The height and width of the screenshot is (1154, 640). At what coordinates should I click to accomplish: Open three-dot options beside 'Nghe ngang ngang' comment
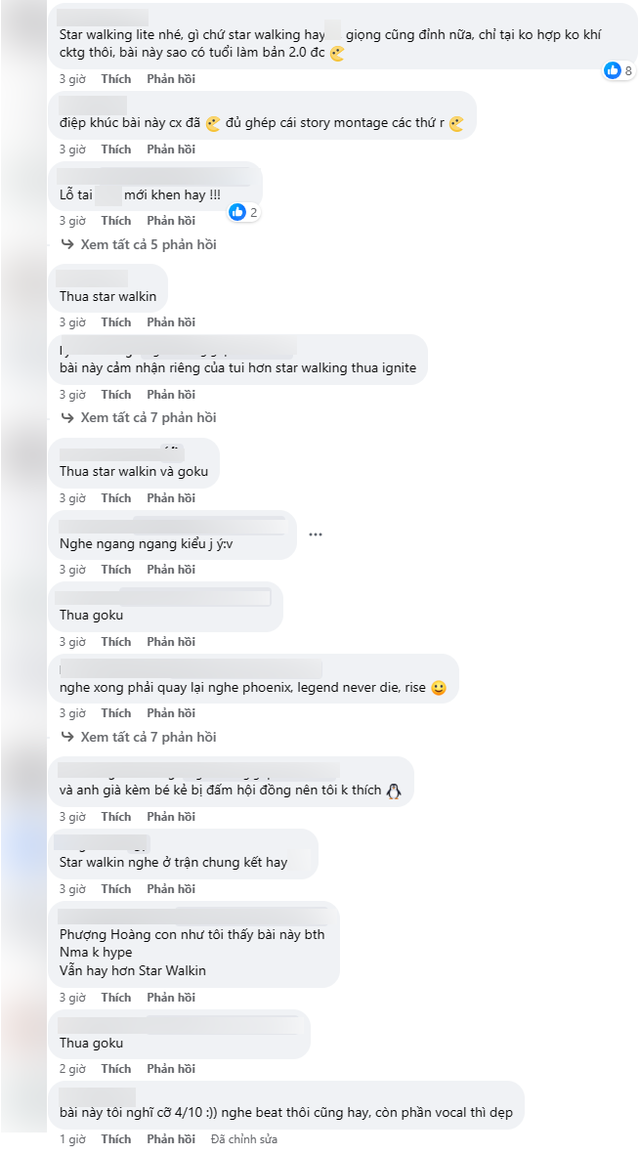coord(315,534)
